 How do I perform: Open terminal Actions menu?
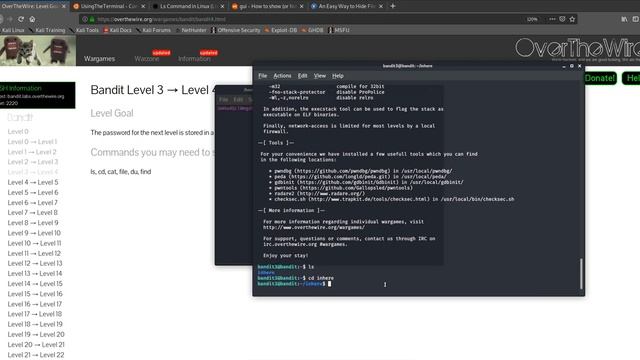click(x=282, y=76)
